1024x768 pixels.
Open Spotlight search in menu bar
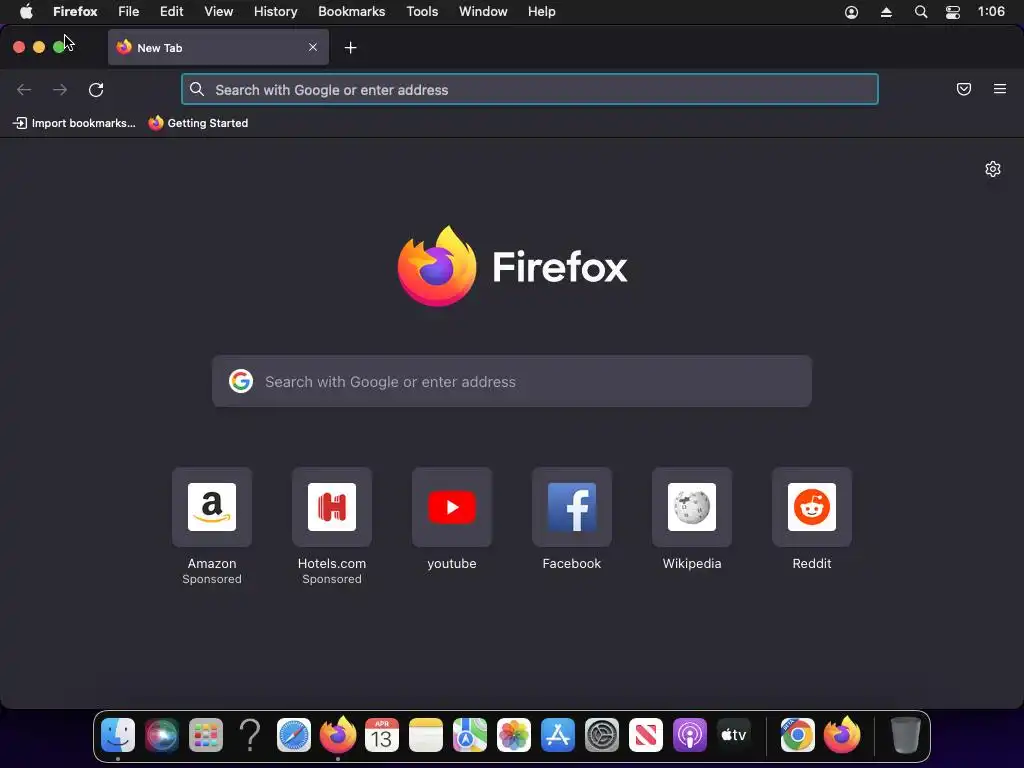[921, 12]
